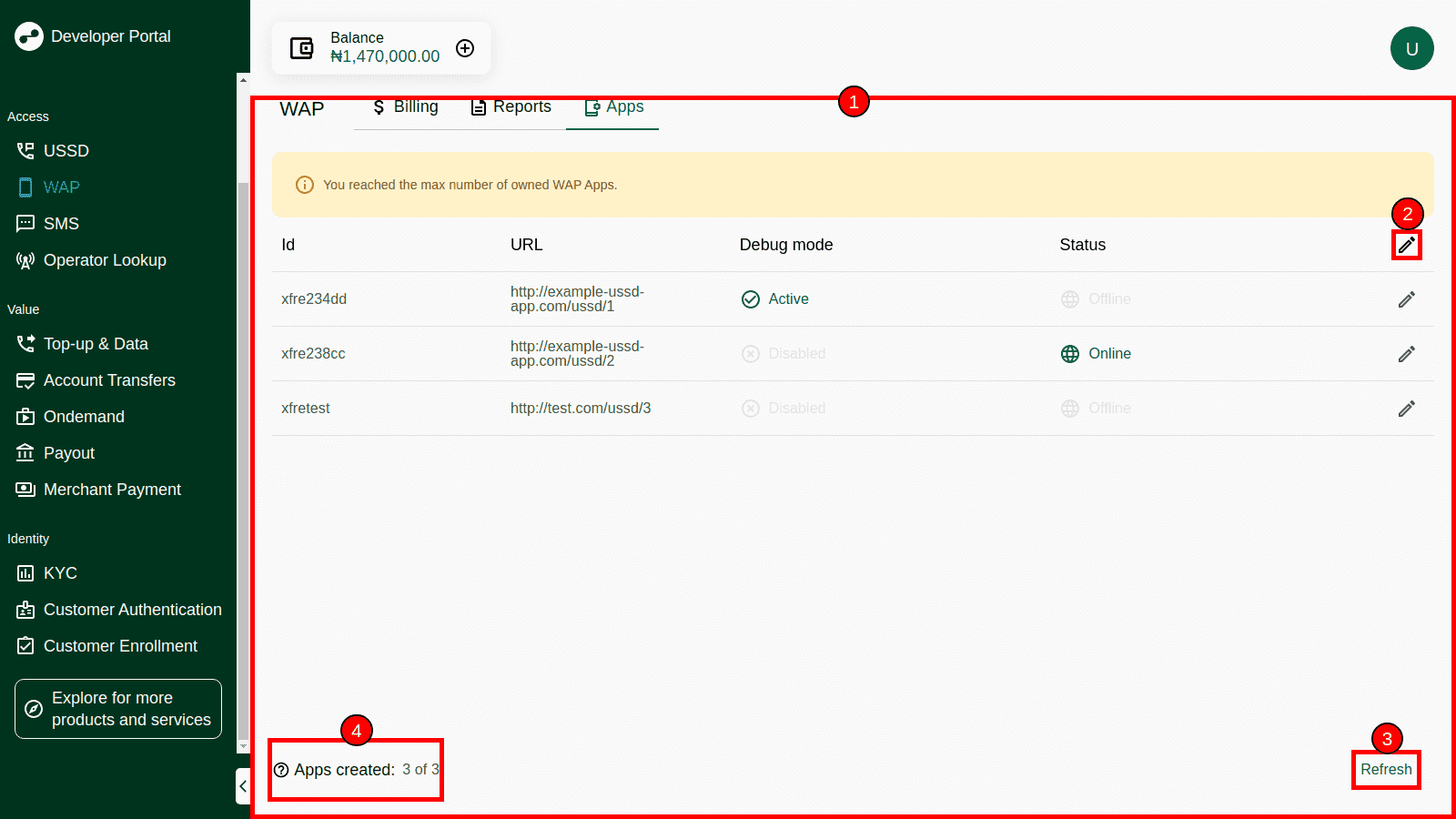Edit the xfre238cc app row
Image resolution: width=1456 pixels, height=819 pixels.
(1406, 354)
